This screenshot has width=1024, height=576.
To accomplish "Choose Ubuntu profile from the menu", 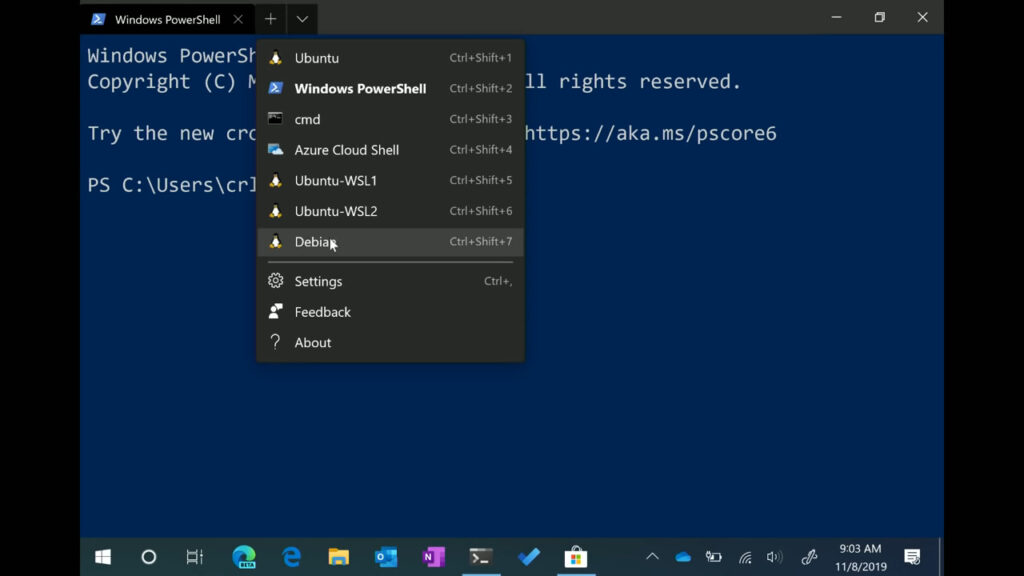I will pyautogui.click(x=391, y=58).
